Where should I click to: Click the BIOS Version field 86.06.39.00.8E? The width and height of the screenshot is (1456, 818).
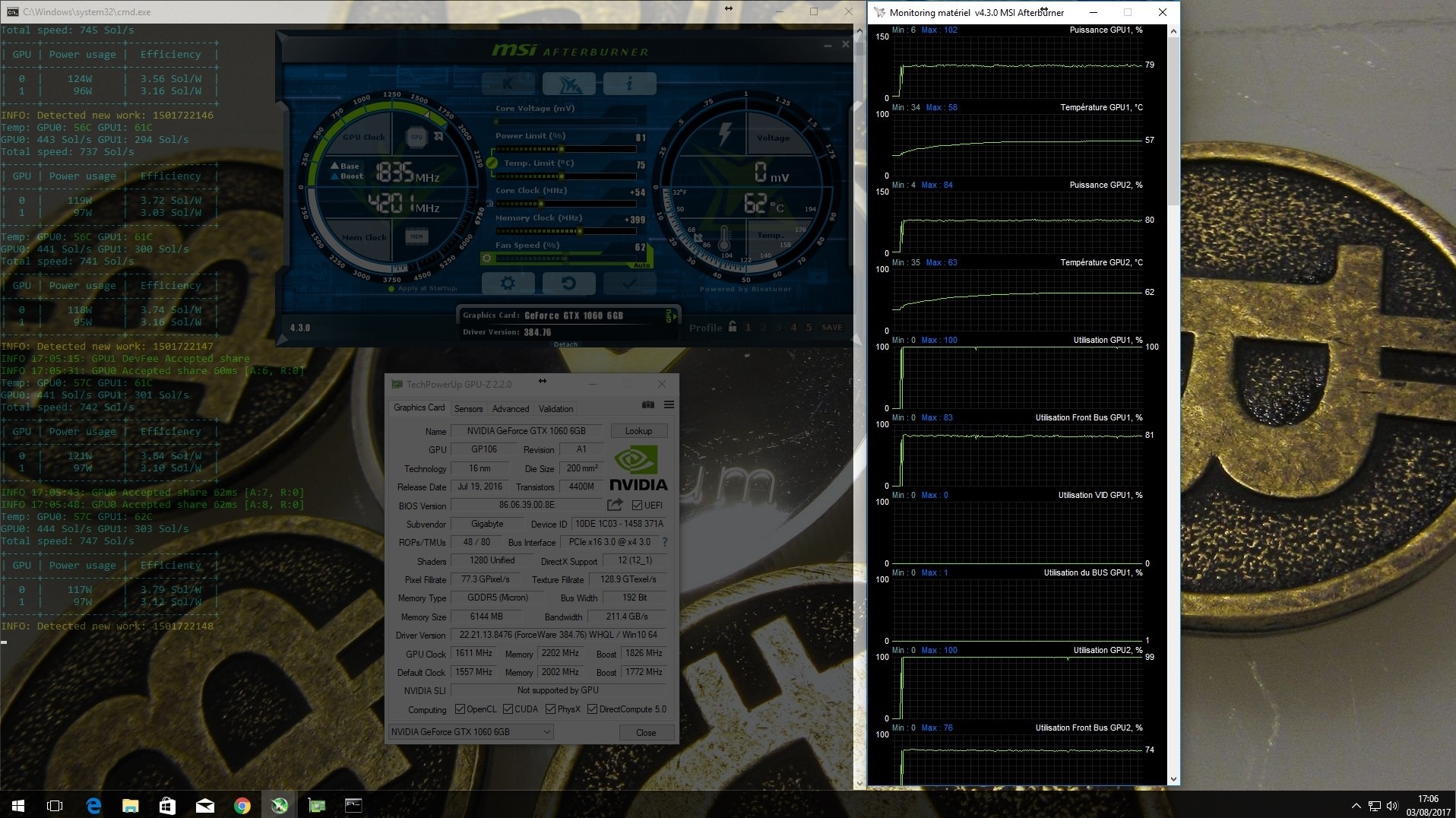[527, 505]
